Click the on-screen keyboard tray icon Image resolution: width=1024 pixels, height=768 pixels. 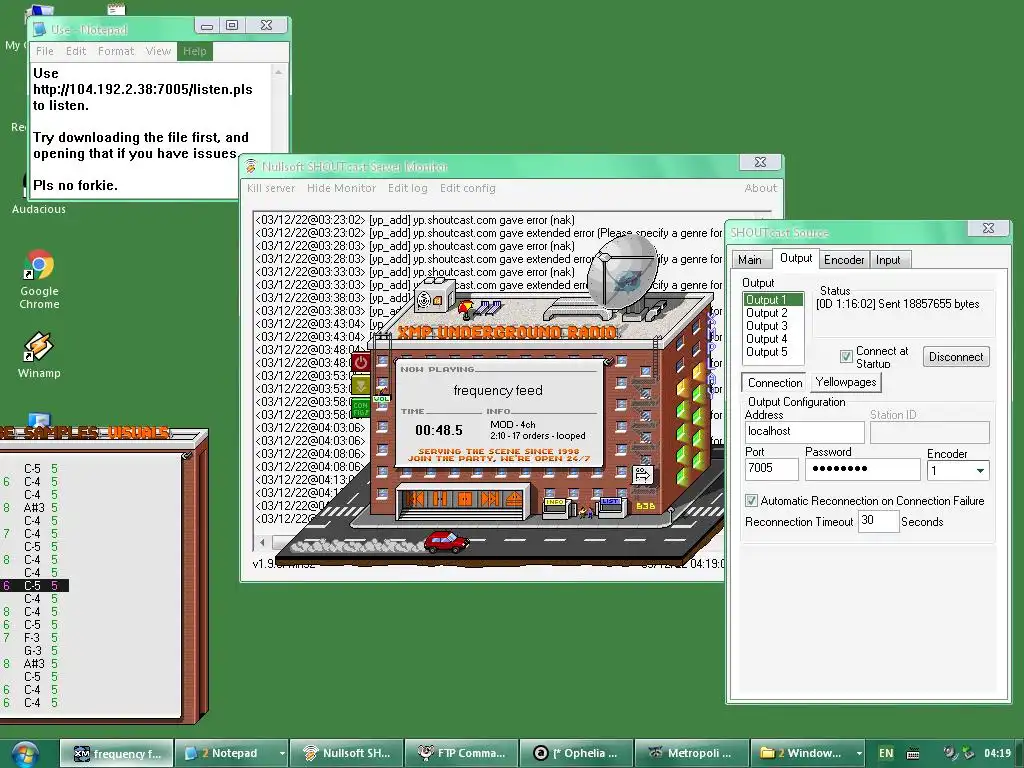913,754
